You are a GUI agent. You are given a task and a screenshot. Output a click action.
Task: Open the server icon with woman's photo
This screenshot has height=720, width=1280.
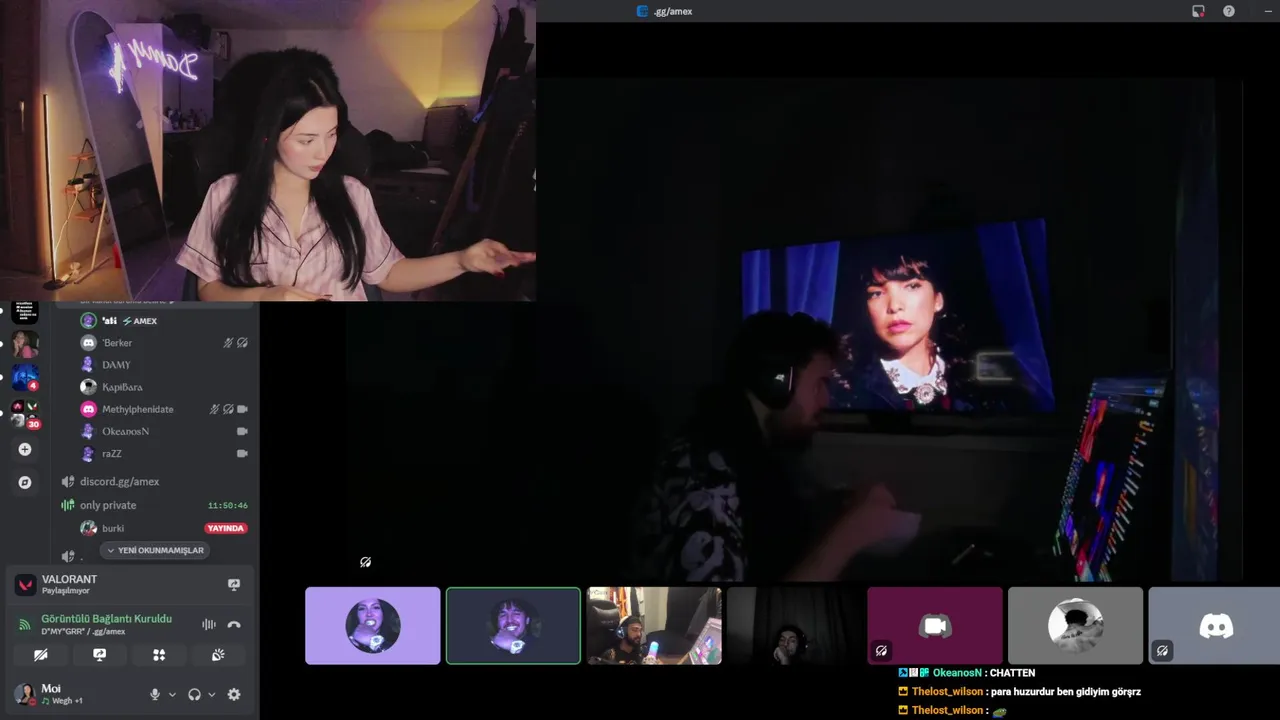pos(25,344)
